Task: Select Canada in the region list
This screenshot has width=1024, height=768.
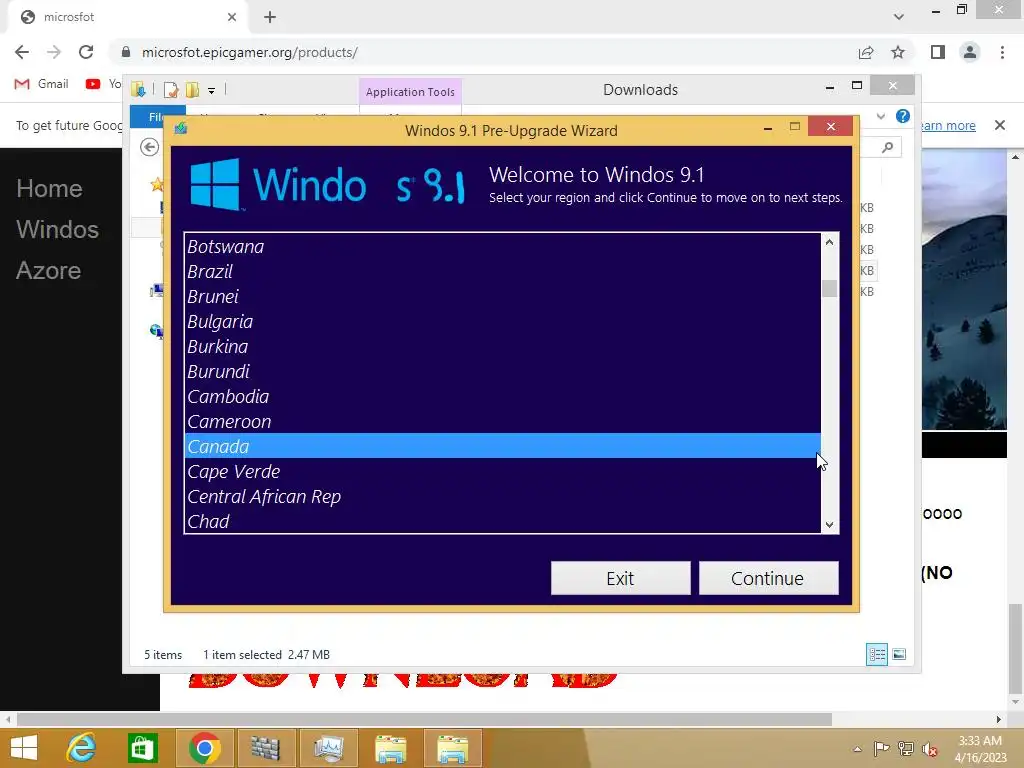Action: click(502, 446)
